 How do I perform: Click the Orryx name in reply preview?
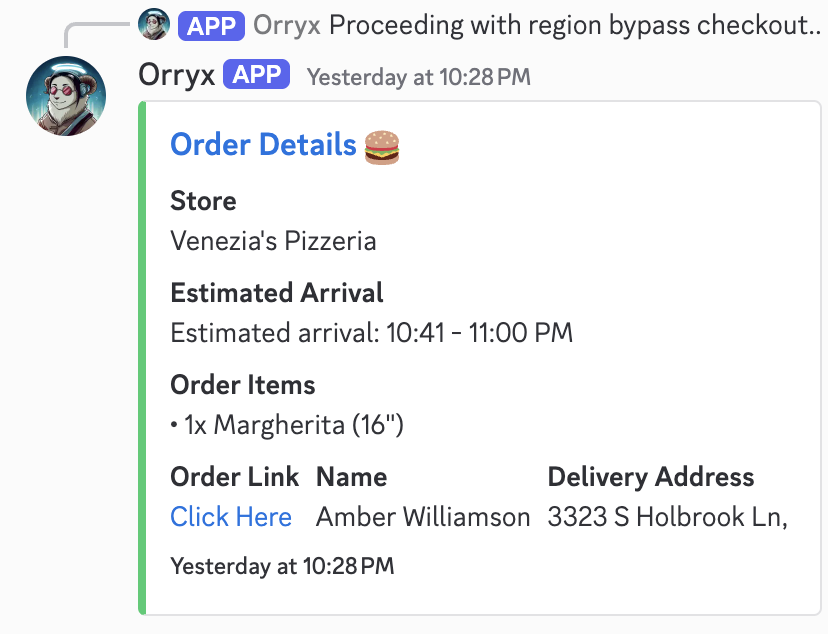pyautogui.click(x=287, y=25)
